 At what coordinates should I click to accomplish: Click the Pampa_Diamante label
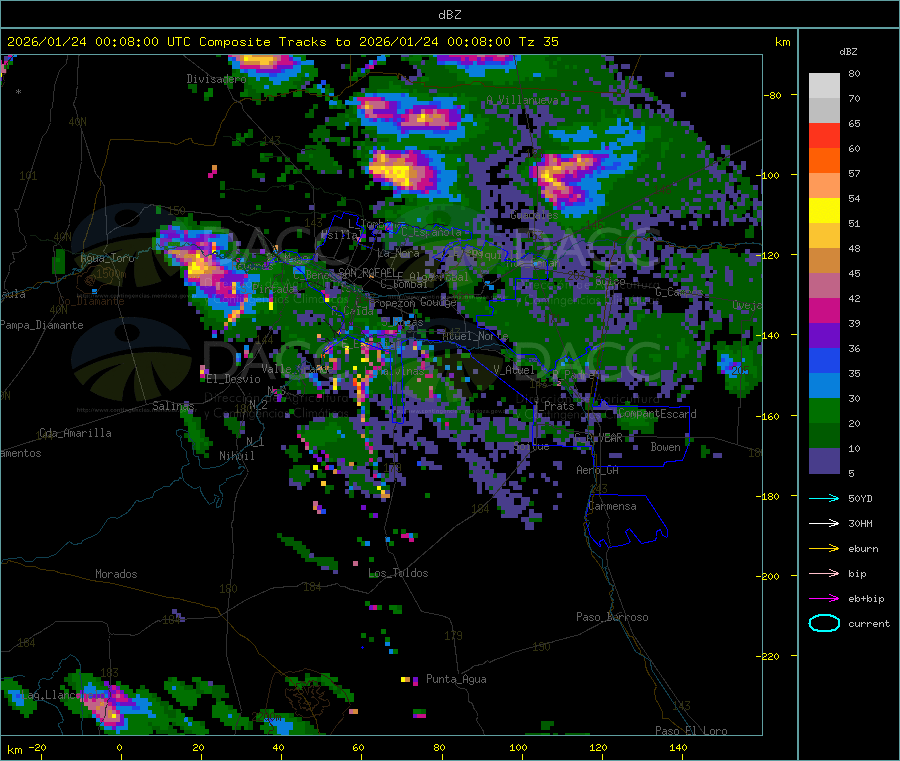tap(42, 325)
